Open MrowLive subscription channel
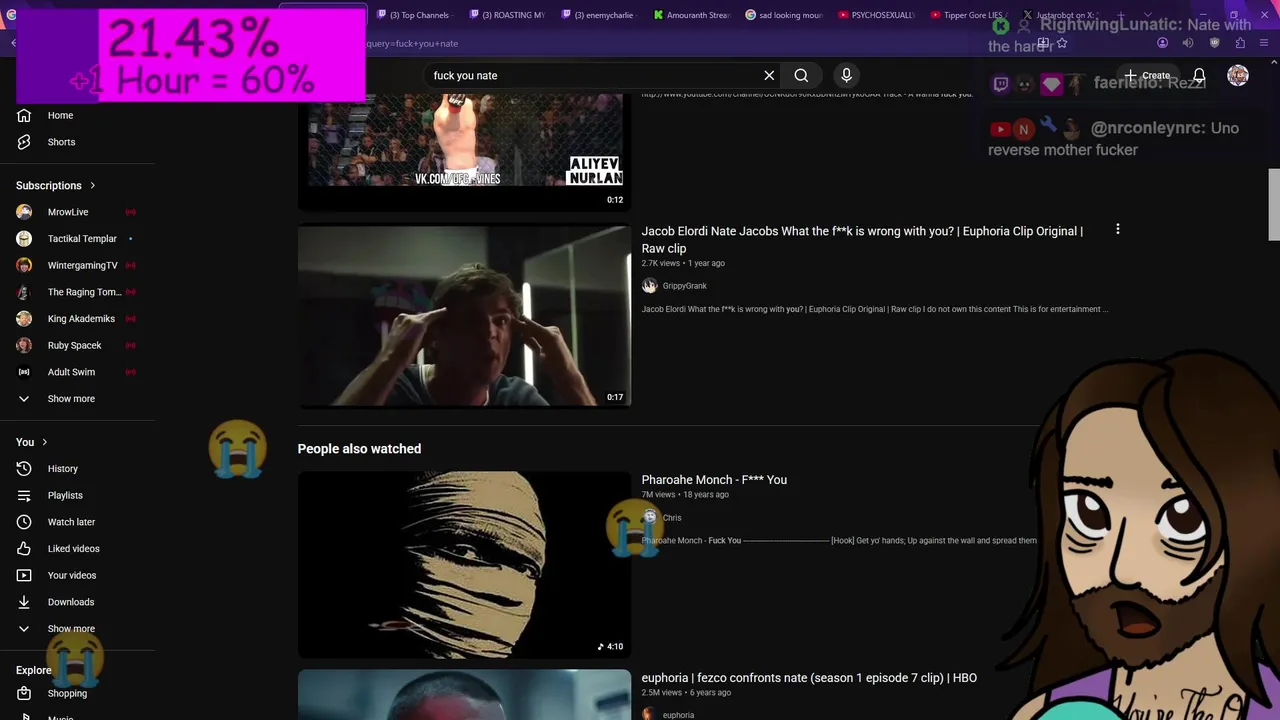The width and height of the screenshot is (1280, 720). click(x=68, y=212)
